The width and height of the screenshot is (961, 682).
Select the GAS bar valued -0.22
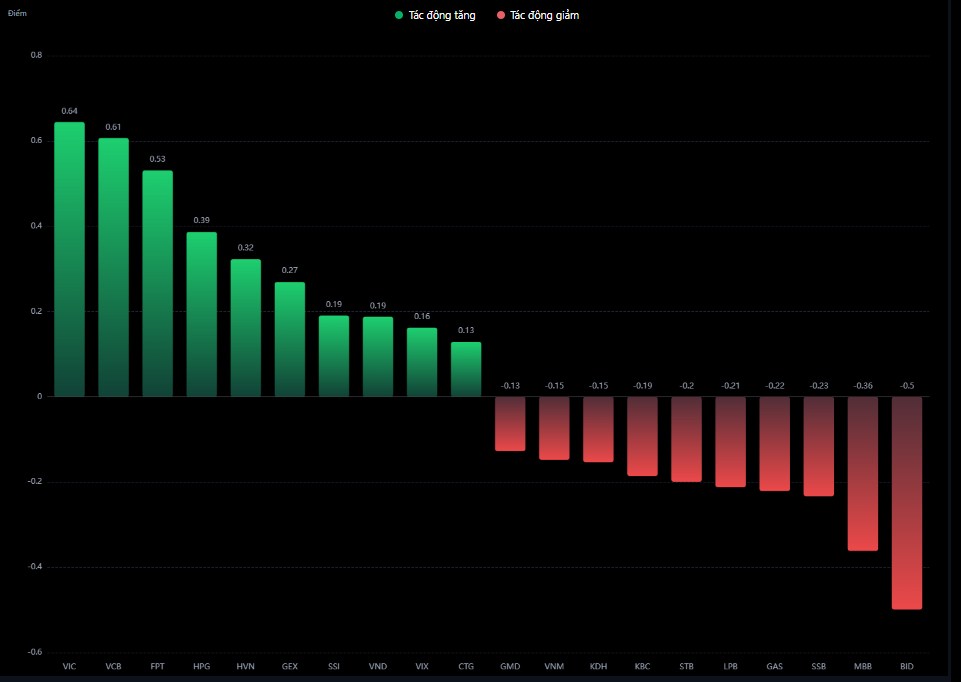(774, 443)
